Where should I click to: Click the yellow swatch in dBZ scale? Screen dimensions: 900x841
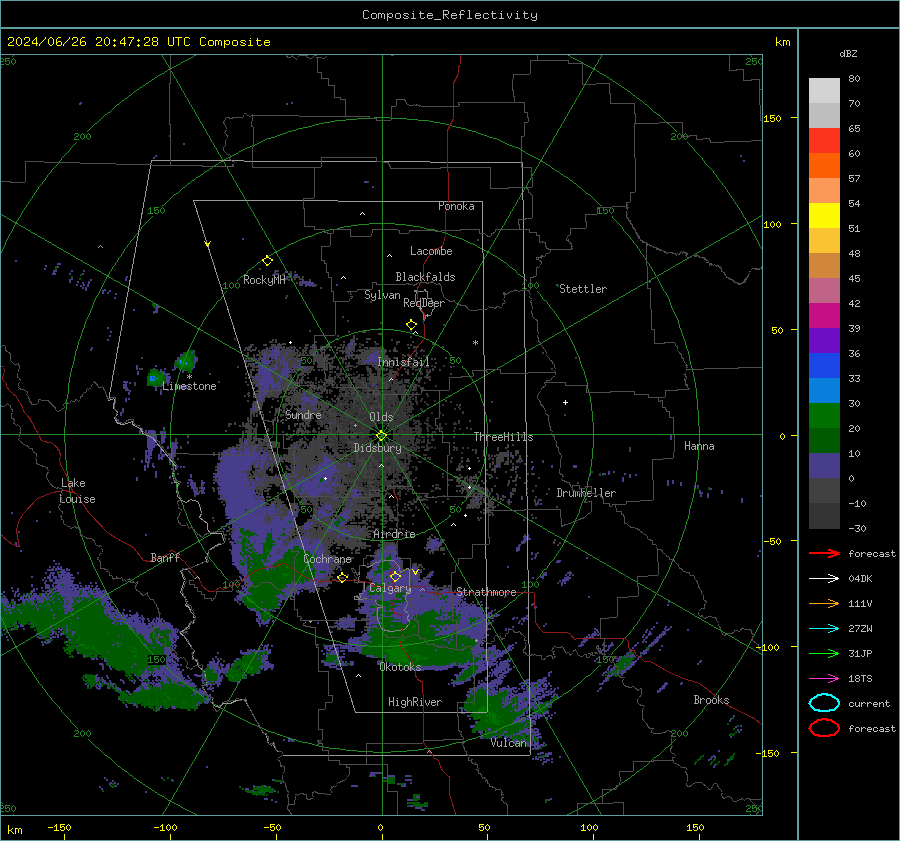(x=824, y=215)
